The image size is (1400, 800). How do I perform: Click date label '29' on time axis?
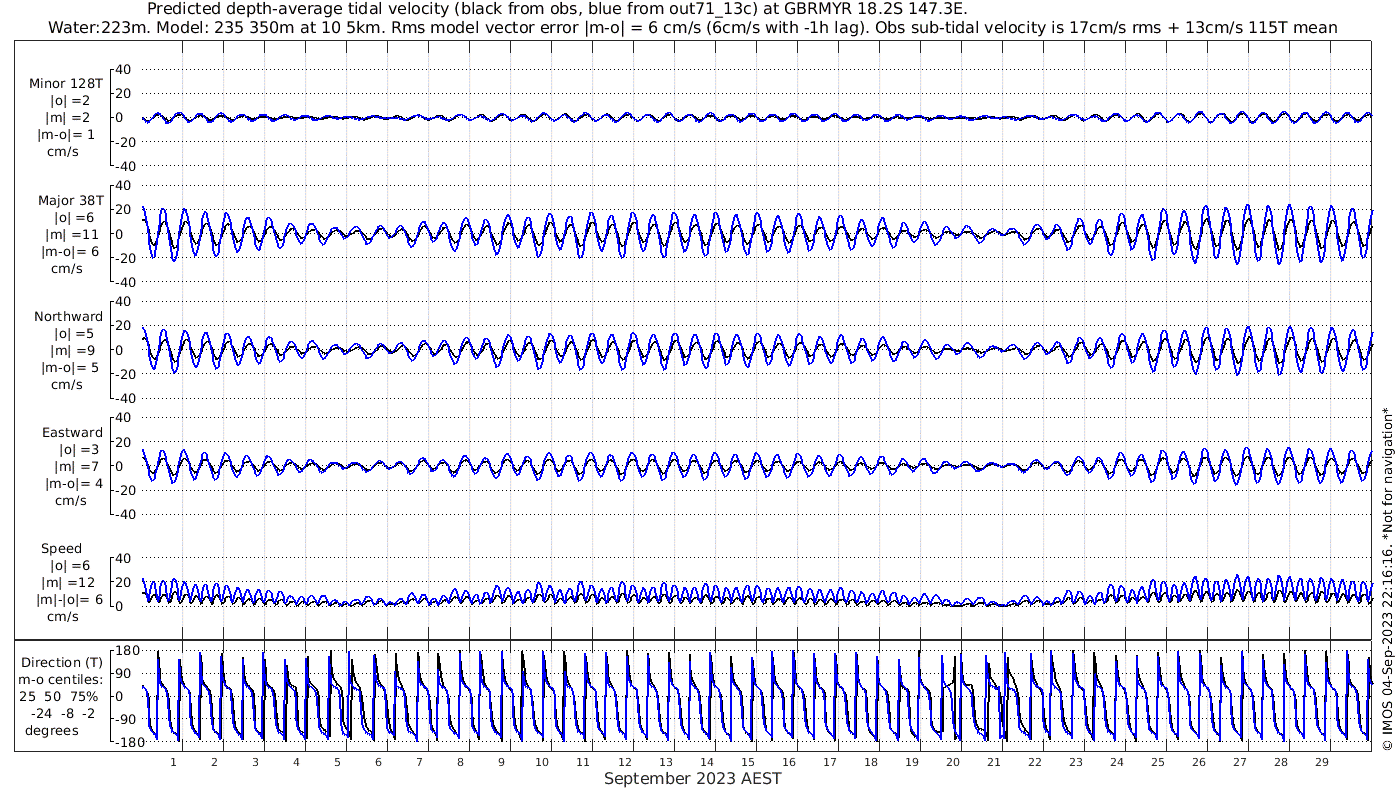pos(1321,762)
